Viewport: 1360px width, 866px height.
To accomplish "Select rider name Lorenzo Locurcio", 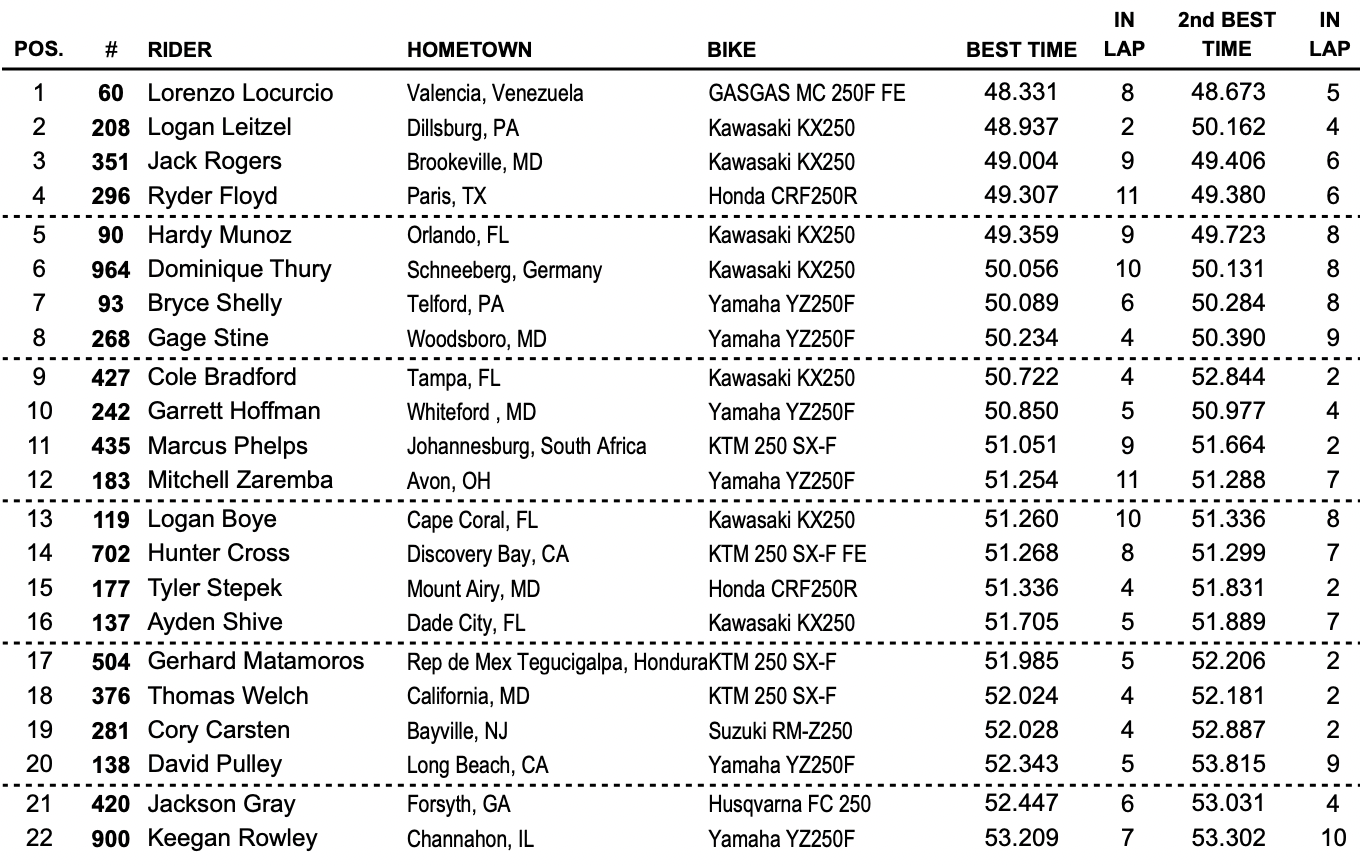I will (x=240, y=93).
